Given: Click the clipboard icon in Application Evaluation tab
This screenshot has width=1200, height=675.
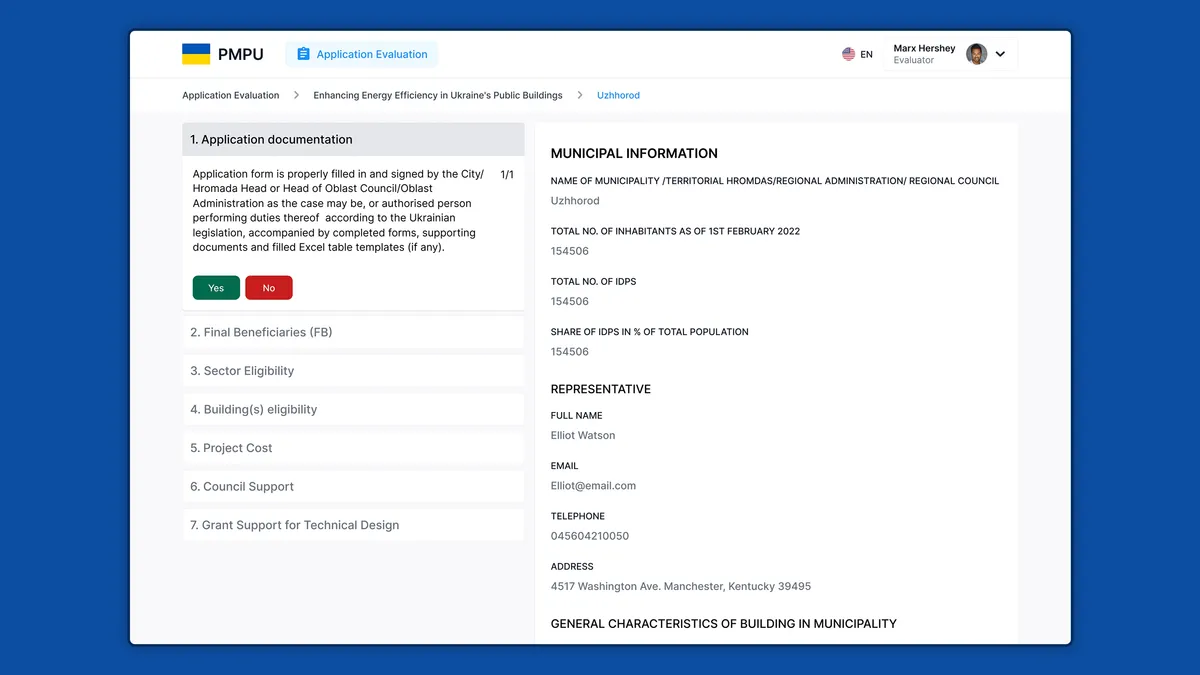Looking at the screenshot, I should pos(304,54).
